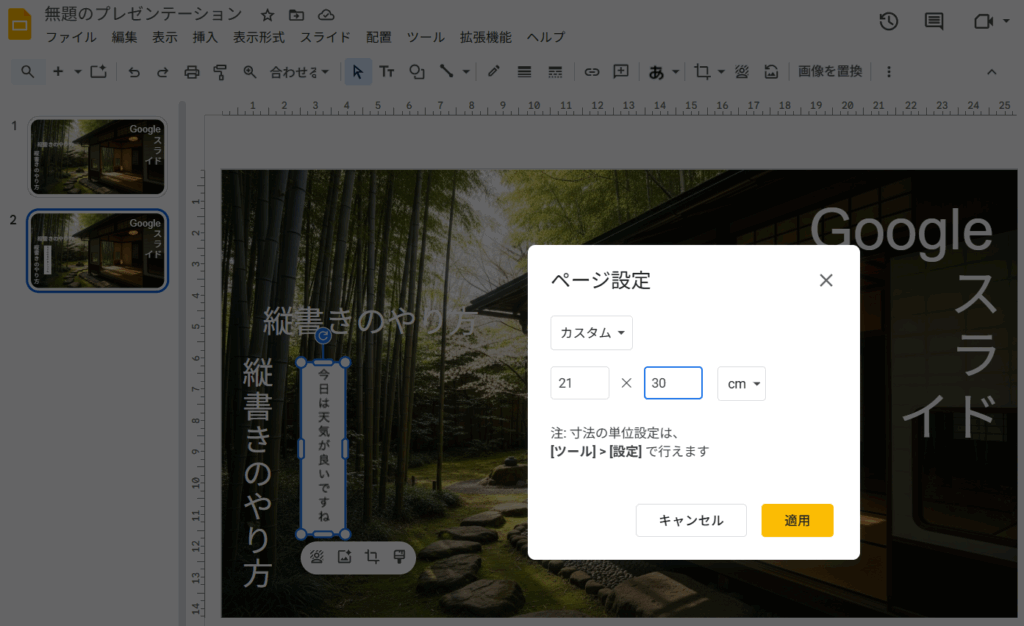Click the print icon in toolbar

coord(192,72)
